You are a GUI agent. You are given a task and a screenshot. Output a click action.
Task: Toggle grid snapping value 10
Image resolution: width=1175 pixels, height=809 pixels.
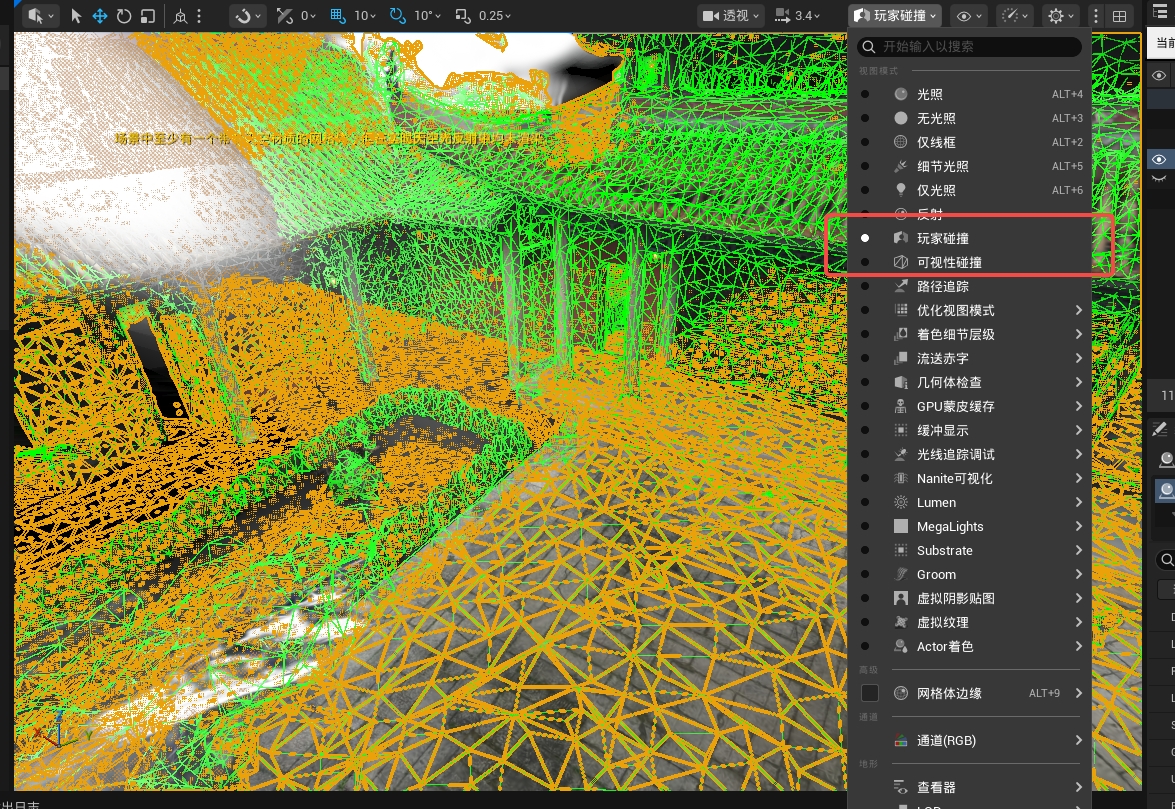pyautogui.click(x=353, y=15)
